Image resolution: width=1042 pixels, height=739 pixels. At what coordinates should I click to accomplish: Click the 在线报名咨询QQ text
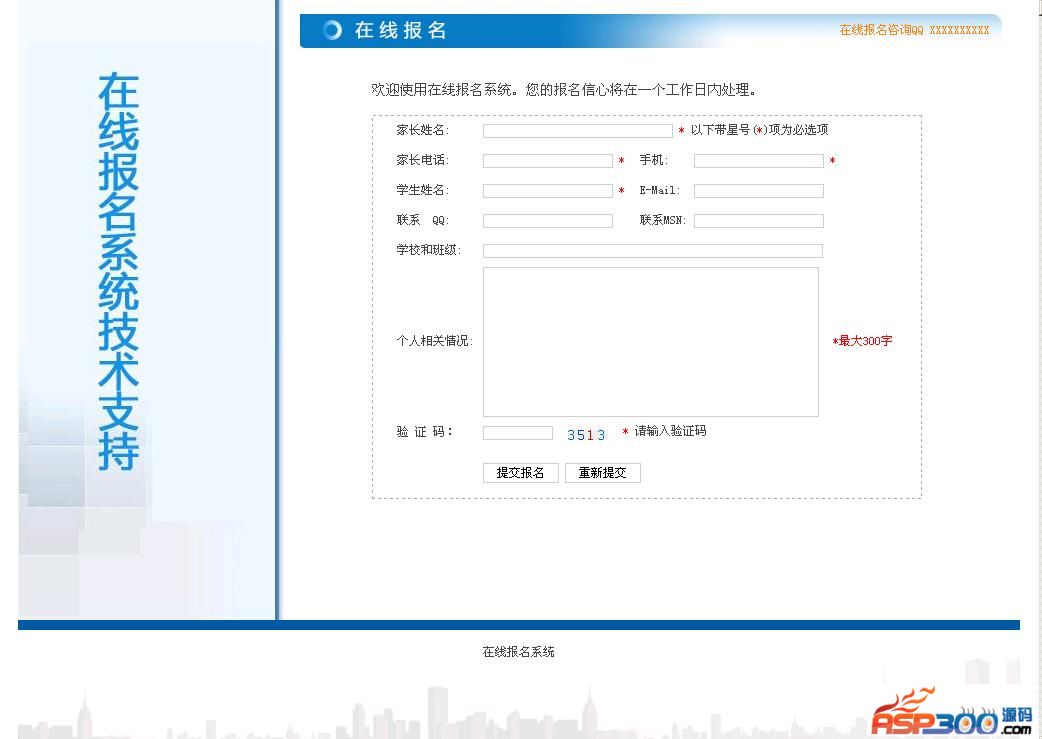click(x=914, y=30)
